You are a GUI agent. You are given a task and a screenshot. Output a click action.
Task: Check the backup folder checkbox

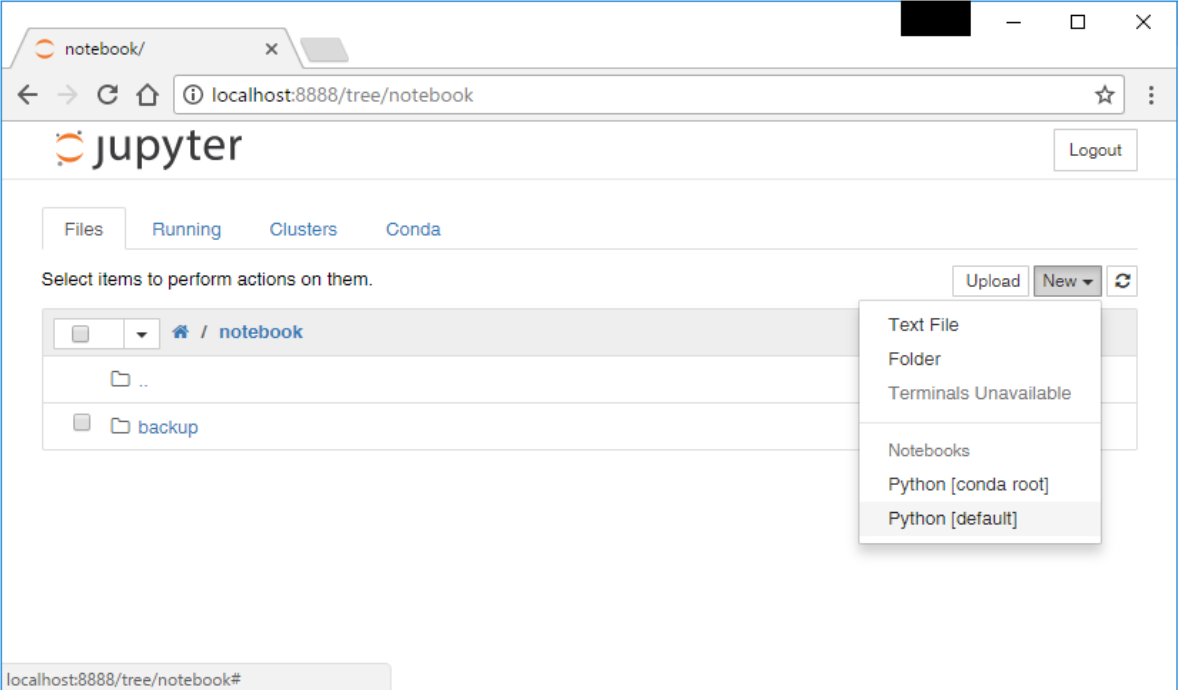pos(82,423)
